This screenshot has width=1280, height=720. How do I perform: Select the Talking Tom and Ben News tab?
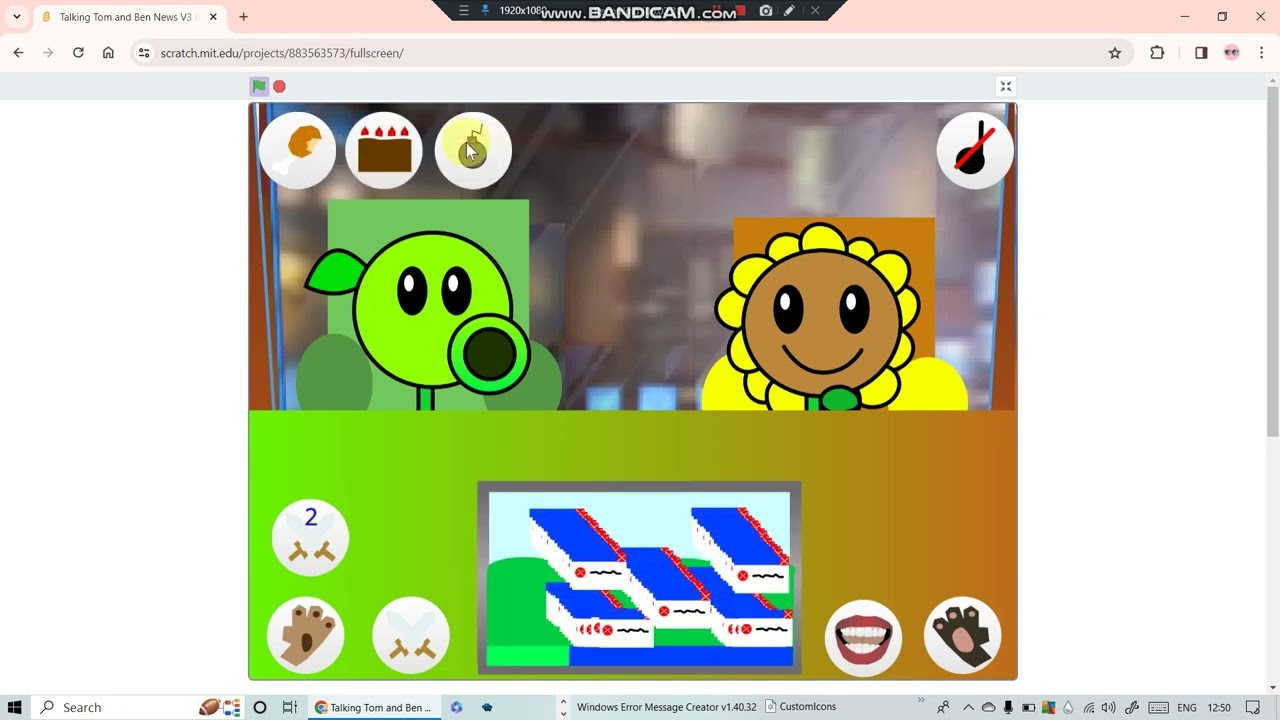[x=130, y=17]
